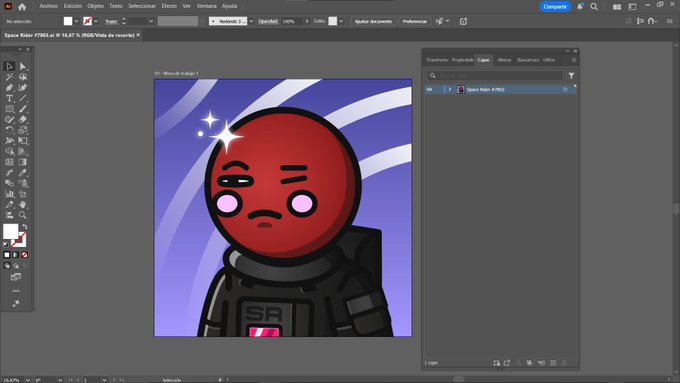Select the Shaper tool
Image resolution: width=680 pixels, height=383 pixels.
click(9, 119)
